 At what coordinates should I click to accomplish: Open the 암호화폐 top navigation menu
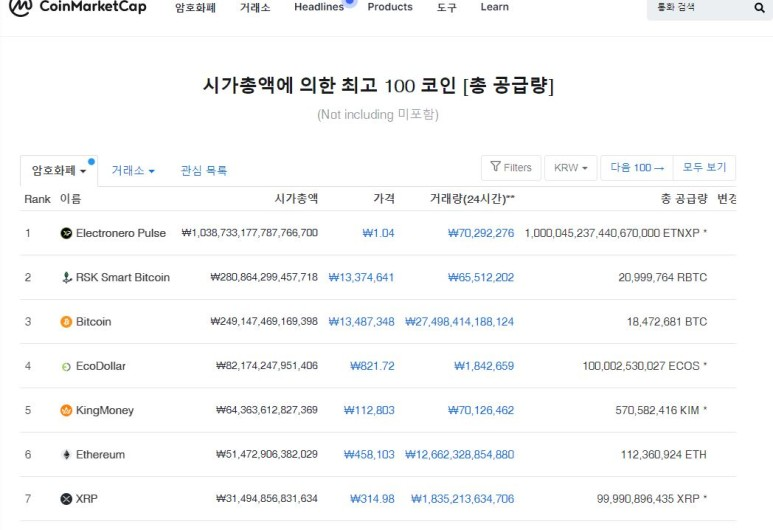point(195,7)
